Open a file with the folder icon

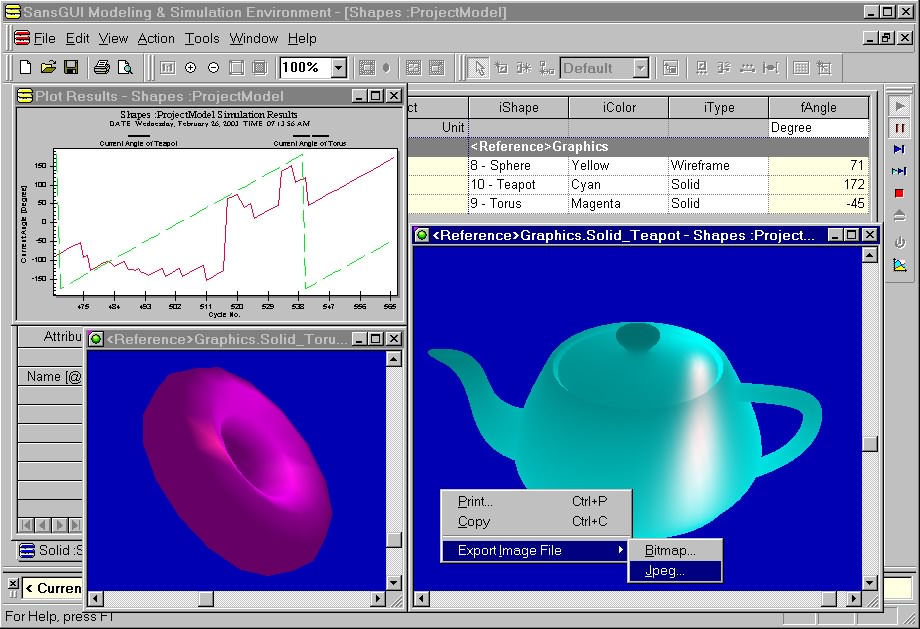click(x=48, y=68)
